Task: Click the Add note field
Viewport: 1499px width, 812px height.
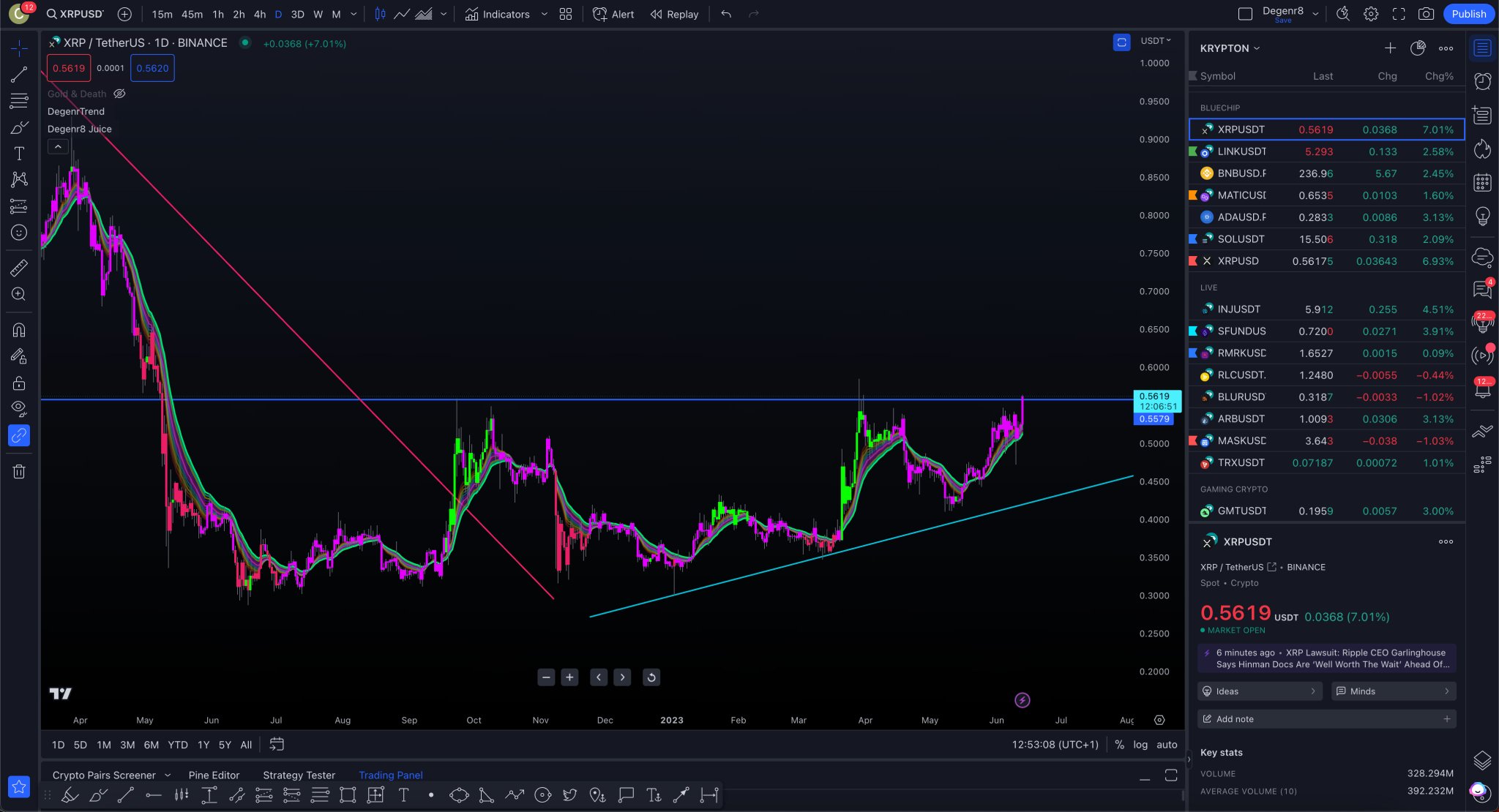Action: (x=1326, y=719)
